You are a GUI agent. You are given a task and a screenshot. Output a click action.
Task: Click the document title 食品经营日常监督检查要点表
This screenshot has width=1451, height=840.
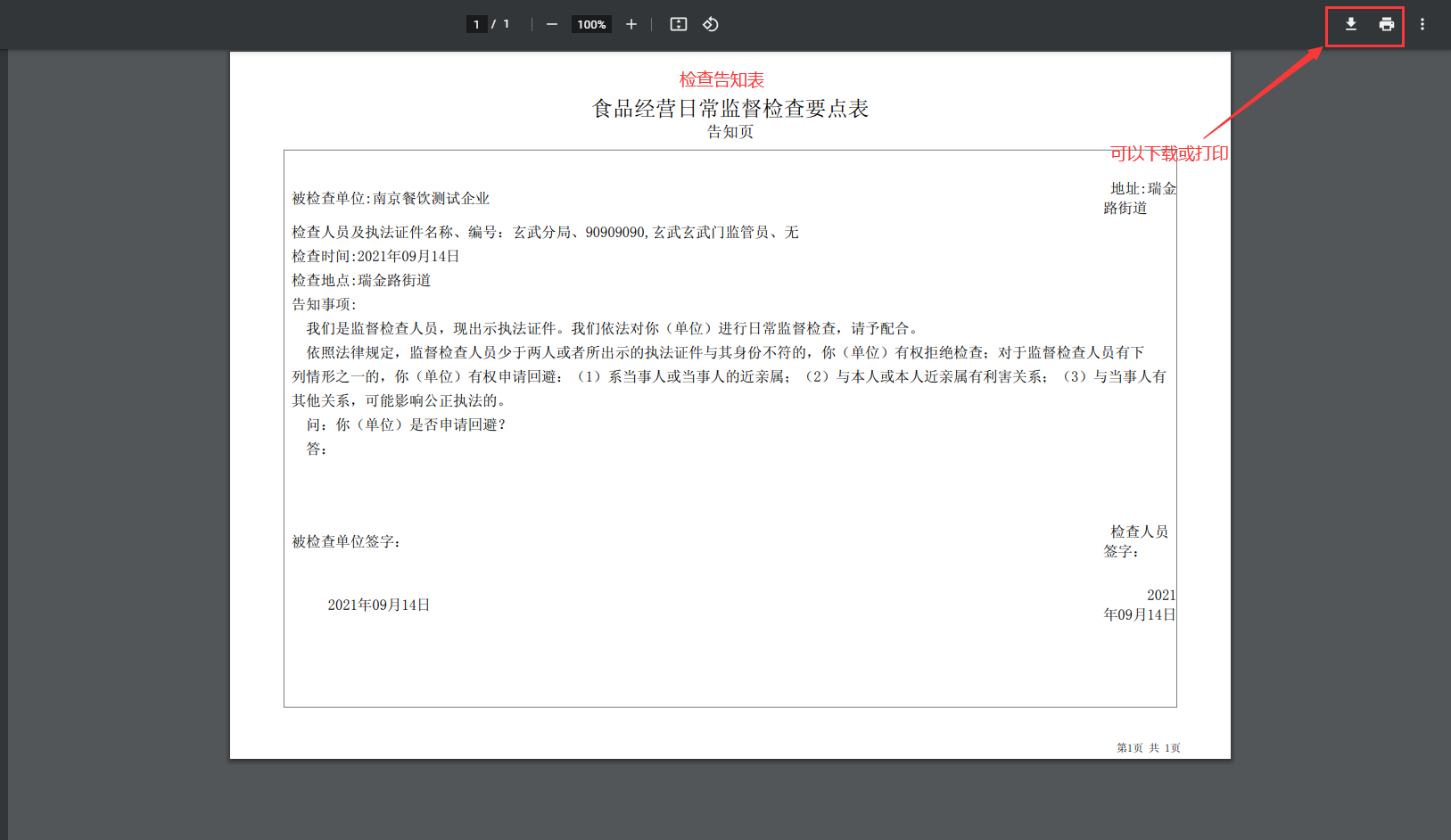[x=730, y=109]
